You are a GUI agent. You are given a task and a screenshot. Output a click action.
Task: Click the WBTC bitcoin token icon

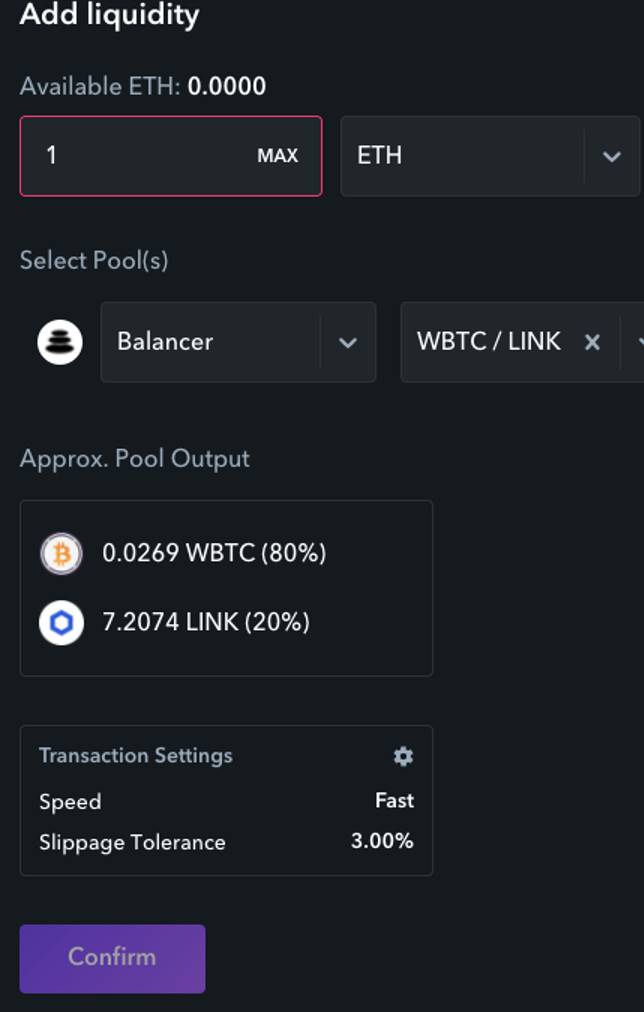tap(61, 553)
